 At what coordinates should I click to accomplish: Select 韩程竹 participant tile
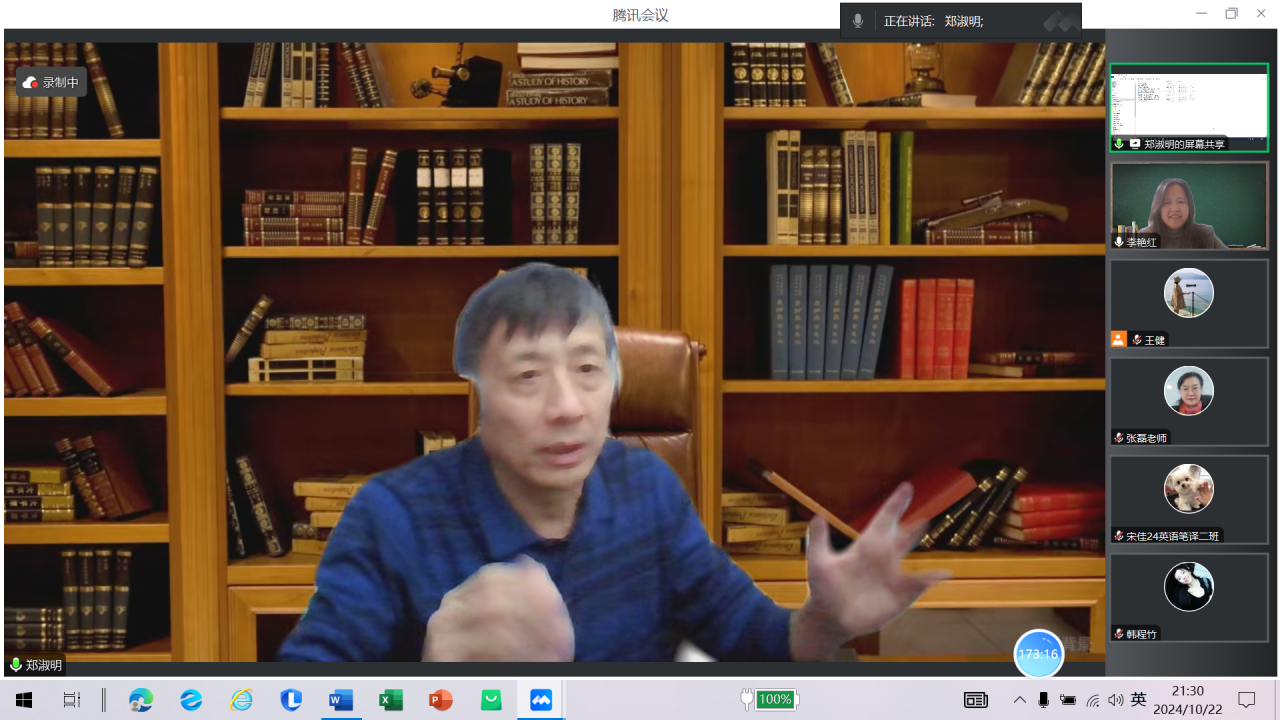[1188, 597]
